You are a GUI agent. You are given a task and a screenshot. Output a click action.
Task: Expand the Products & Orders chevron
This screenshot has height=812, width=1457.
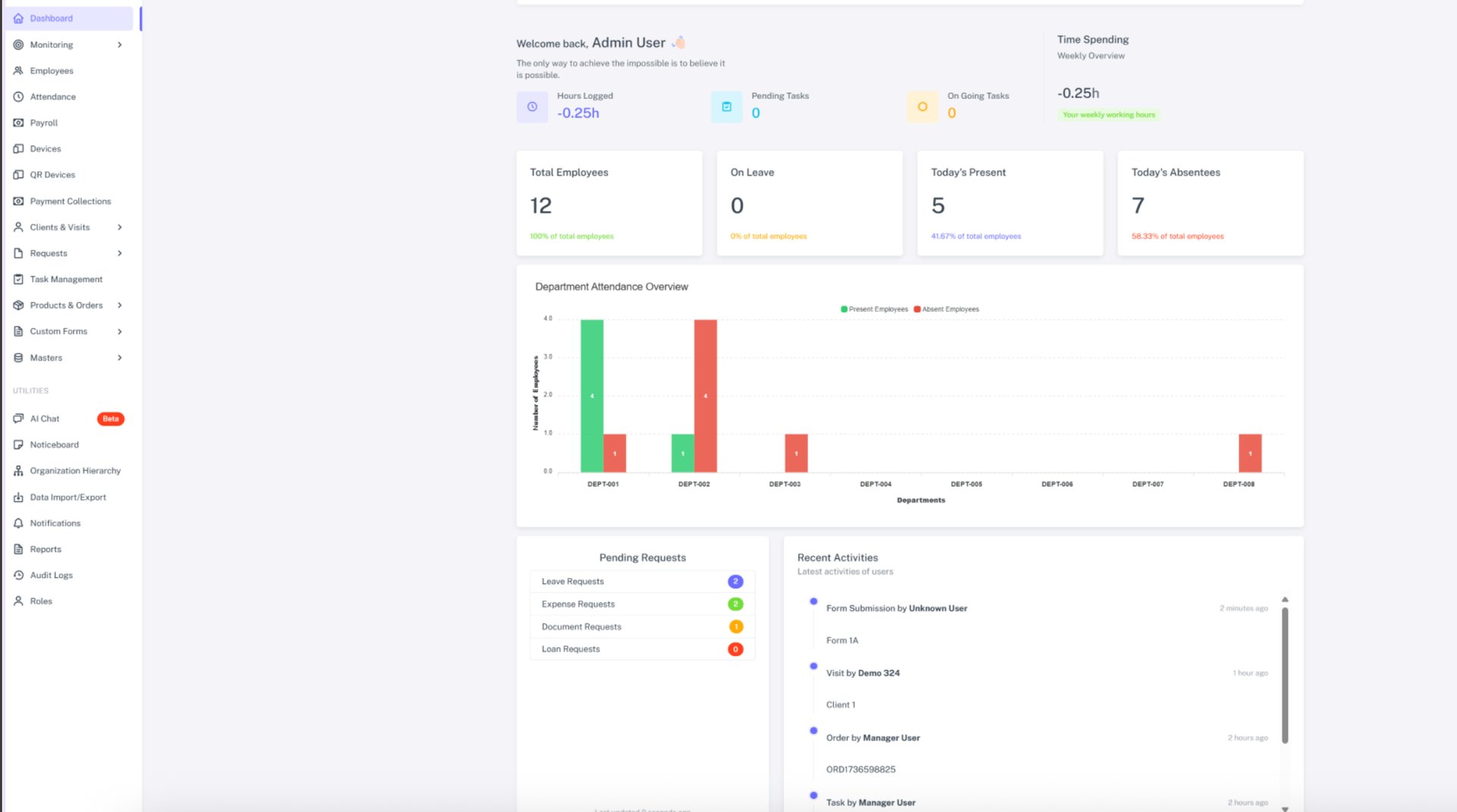(120, 305)
